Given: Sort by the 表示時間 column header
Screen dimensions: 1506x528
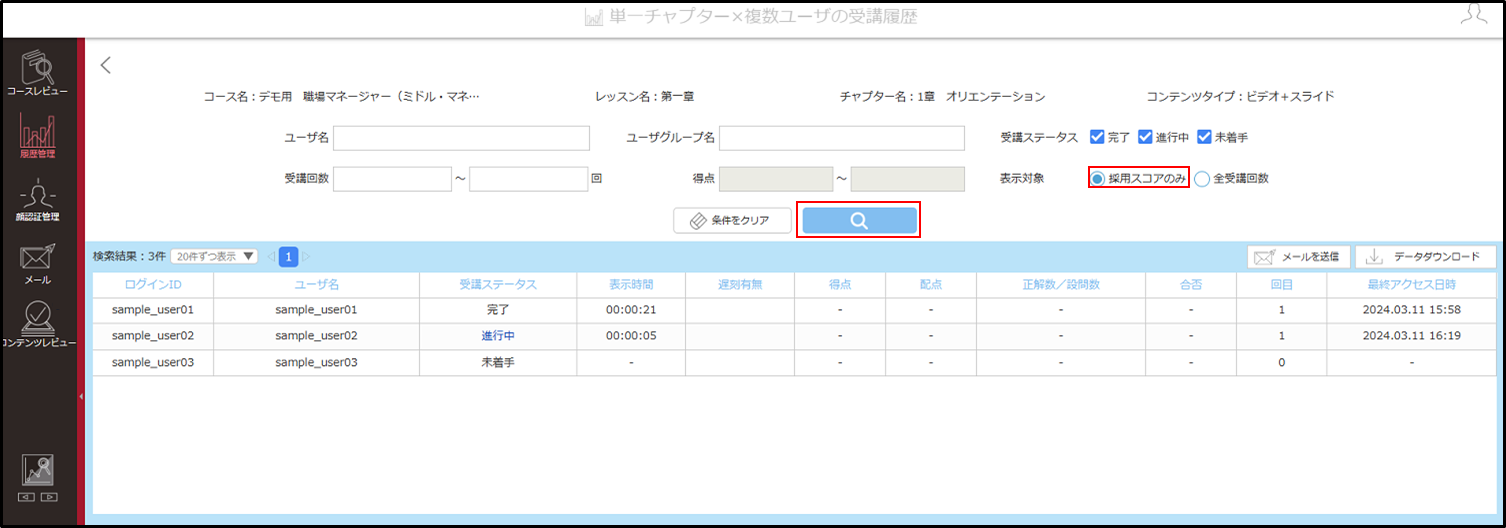Looking at the screenshot, I should (631, 285).
